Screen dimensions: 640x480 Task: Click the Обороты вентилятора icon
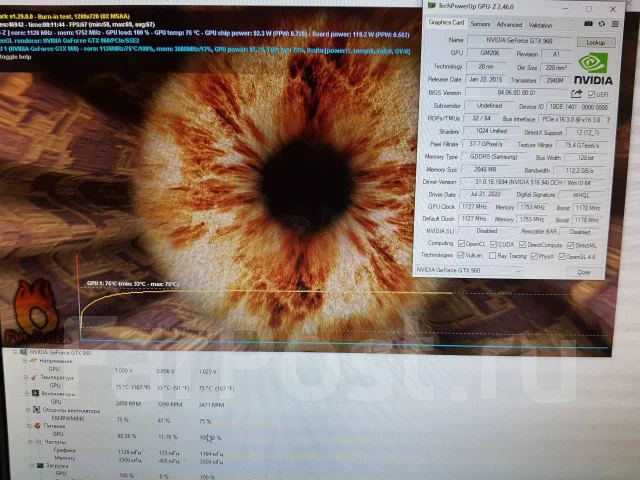point(37,410)
